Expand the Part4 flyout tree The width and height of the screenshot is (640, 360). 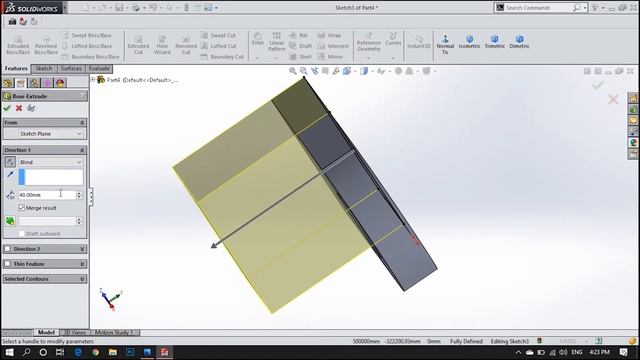(x=93, y=80)
